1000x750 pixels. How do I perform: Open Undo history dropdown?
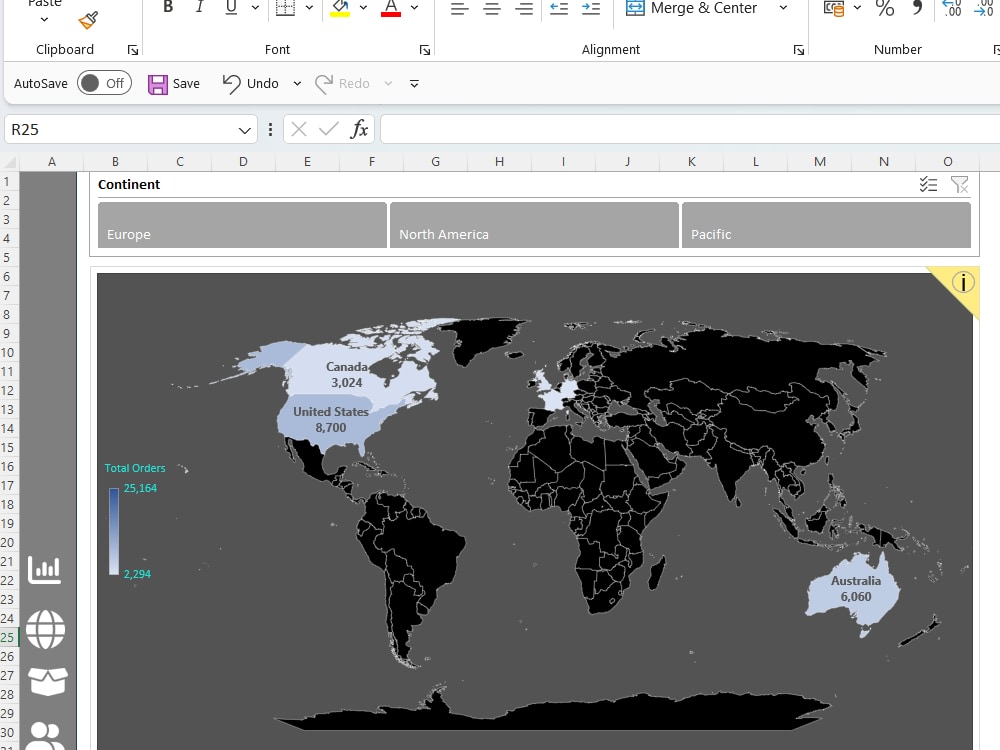(x=297, y=84)
